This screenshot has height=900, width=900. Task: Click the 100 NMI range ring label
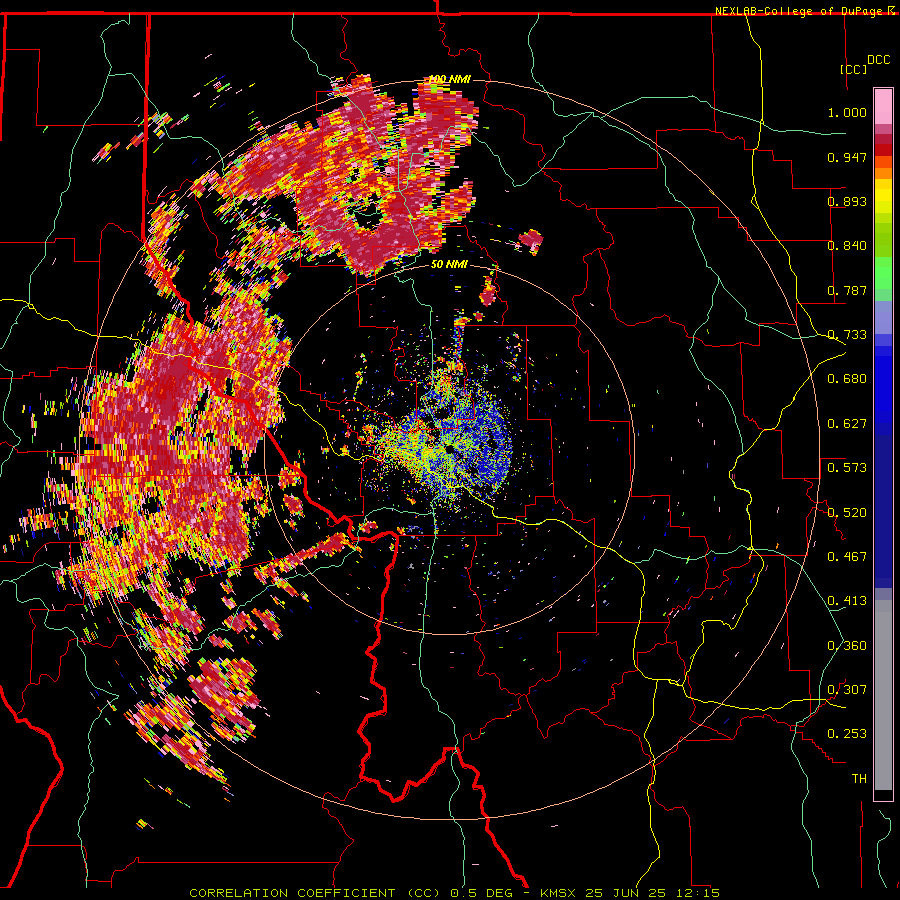(x=449, y=79)
